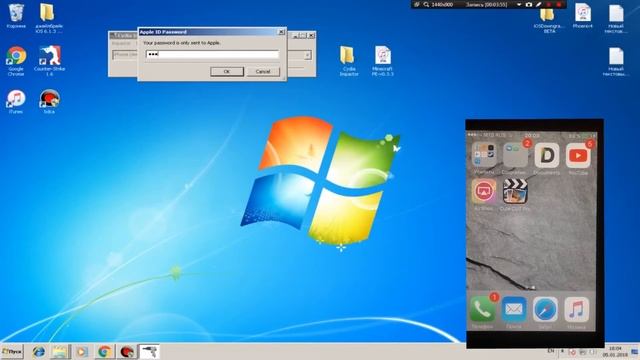Image resolution: width=640 pixels, height=360 pixels.
Task: Tap Safari in the iPhone dock
Action: [x=545, y=309]
